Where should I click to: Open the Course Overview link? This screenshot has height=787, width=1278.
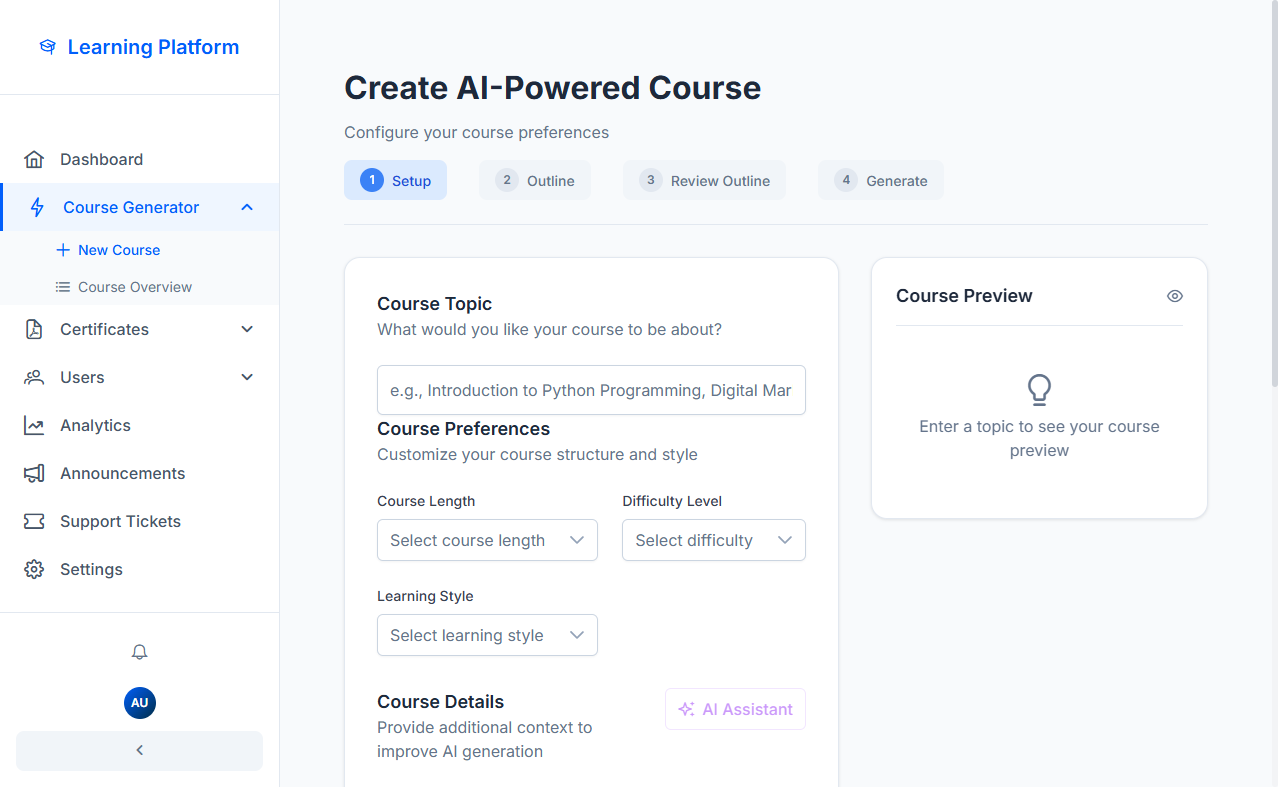[x=134, y=287]
